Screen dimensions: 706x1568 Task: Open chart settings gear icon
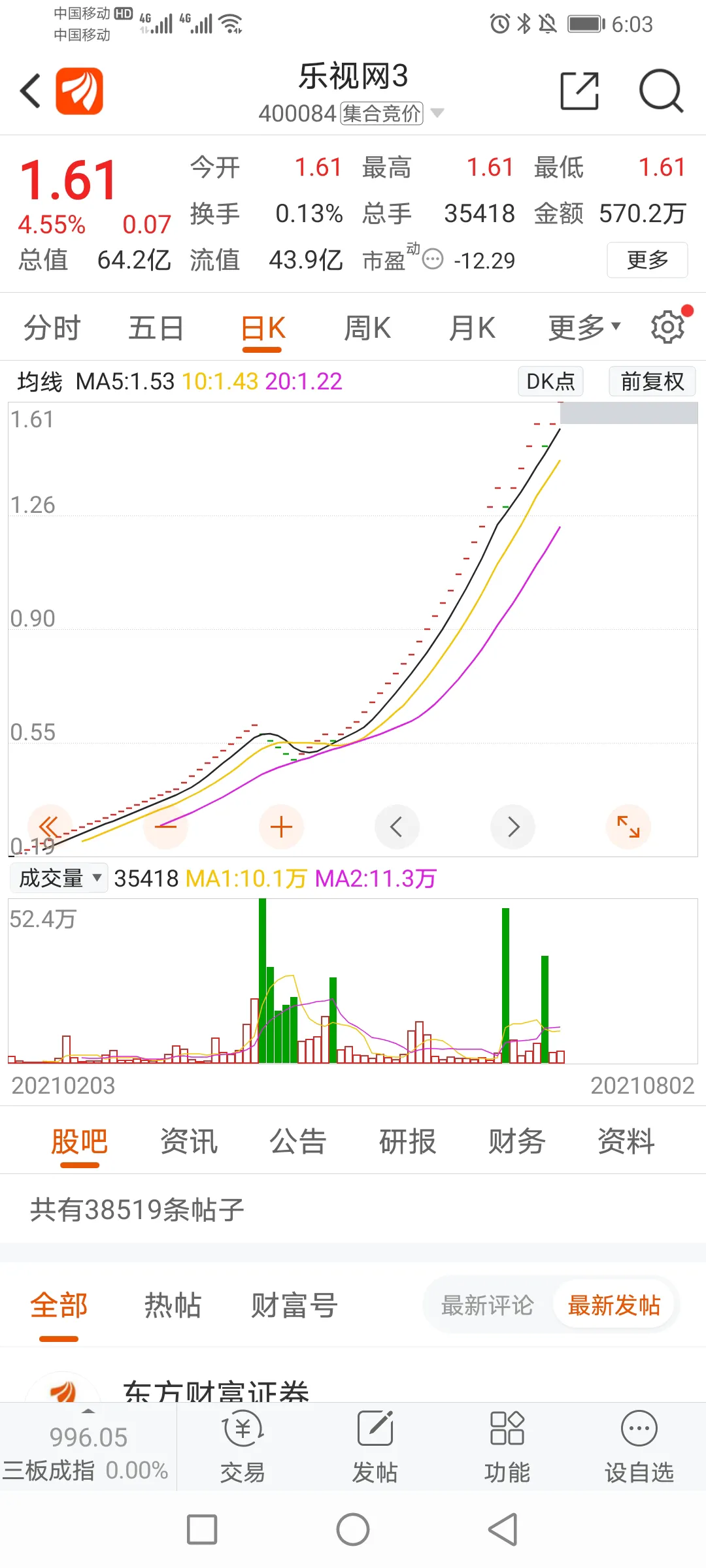coord(668,327)
